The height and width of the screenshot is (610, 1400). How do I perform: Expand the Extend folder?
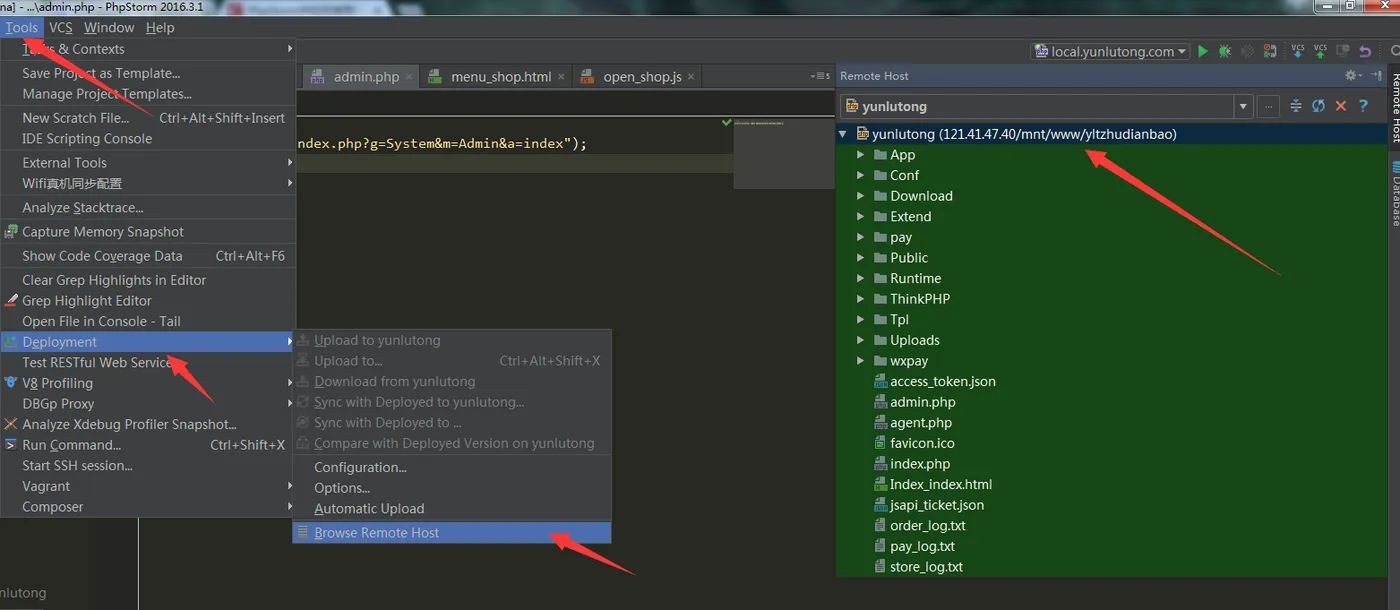860,216
